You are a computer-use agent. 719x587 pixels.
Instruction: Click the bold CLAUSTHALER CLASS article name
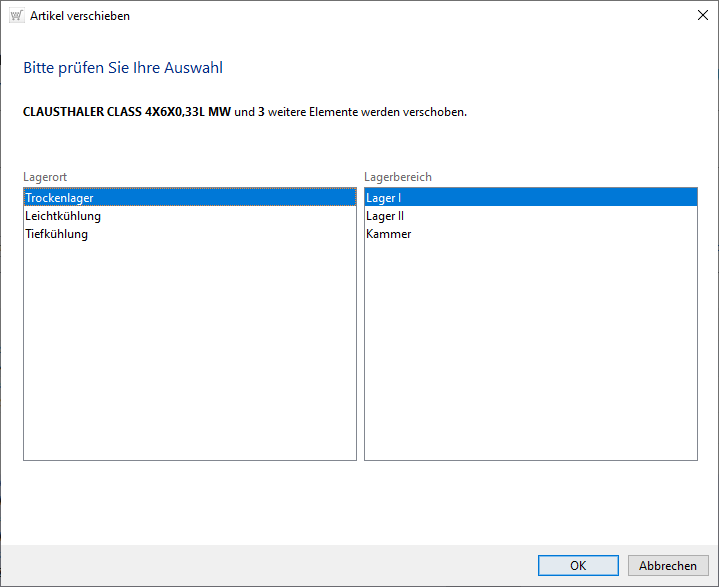point(126,112)
